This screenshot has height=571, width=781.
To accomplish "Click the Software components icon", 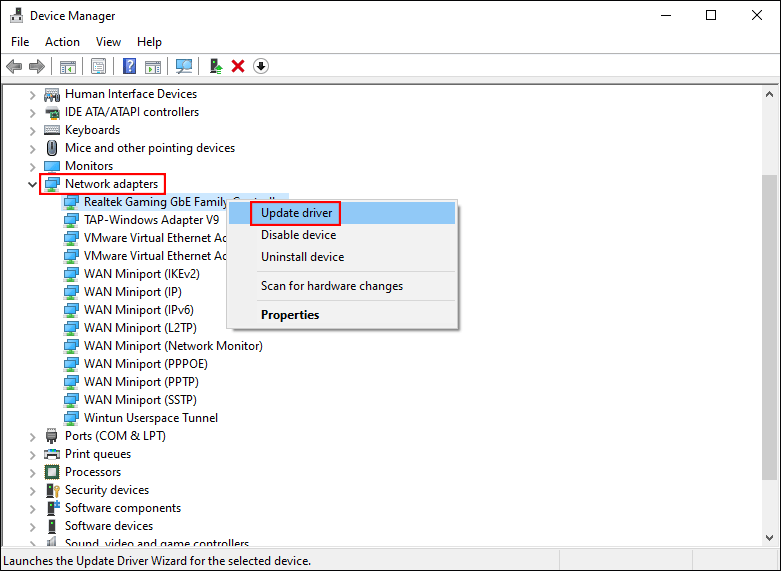I will click(x=52, y=508).
